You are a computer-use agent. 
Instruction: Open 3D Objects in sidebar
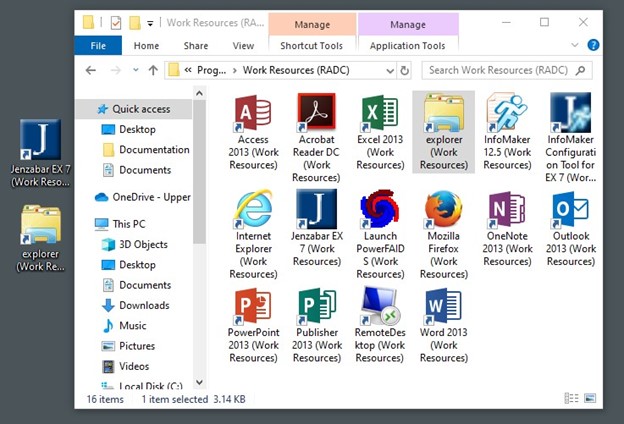135,244
